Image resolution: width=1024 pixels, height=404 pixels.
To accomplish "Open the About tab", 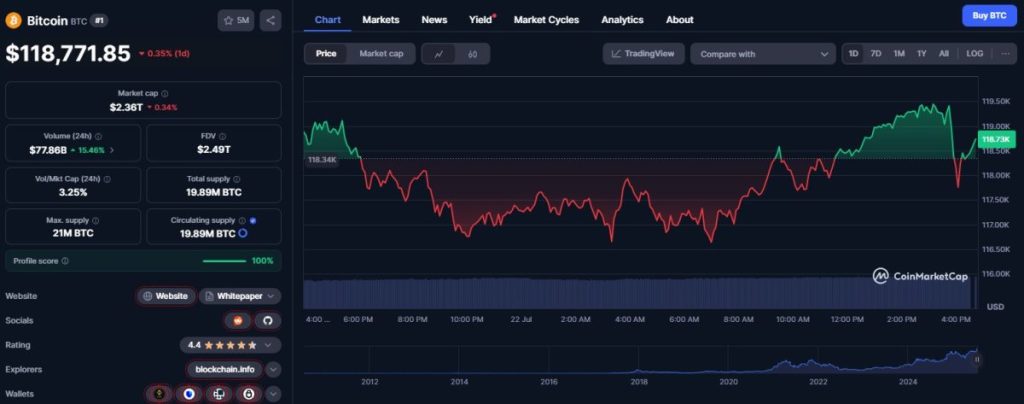I will pos(679,20).
